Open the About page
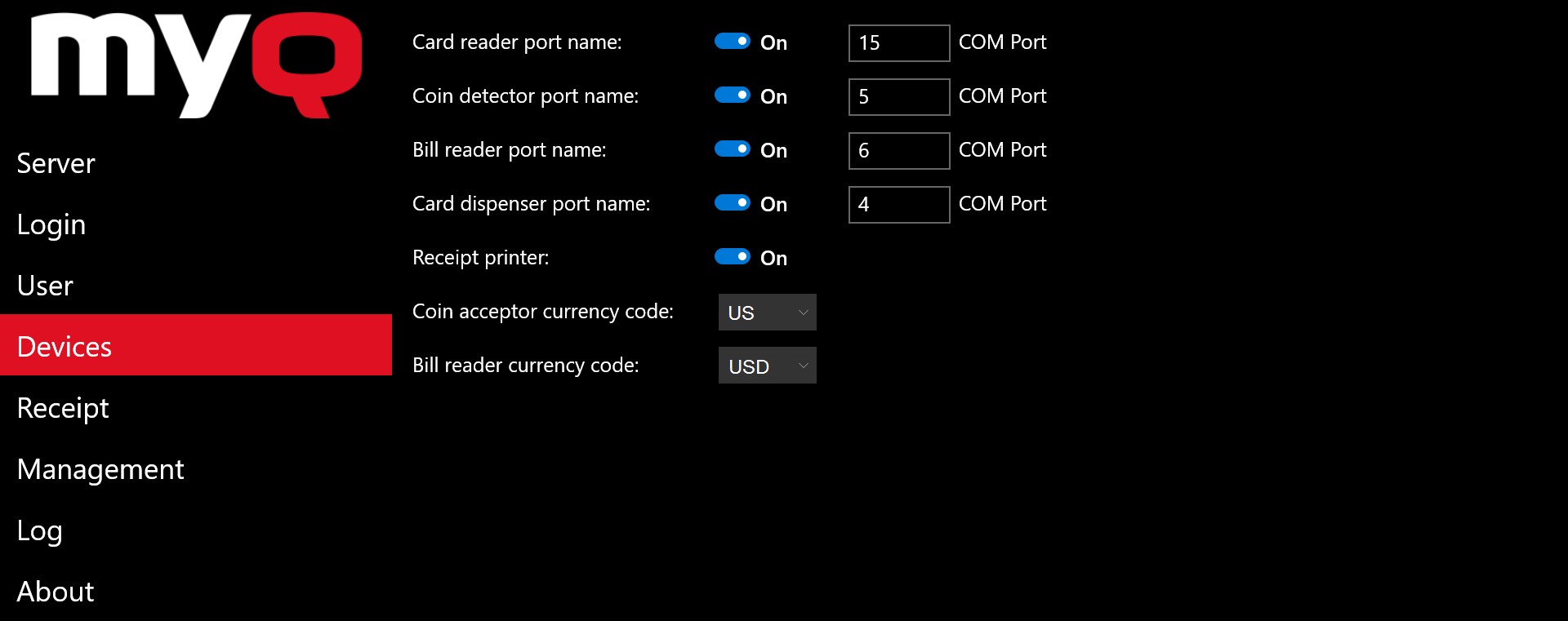1568x621 pixels. pyautogui.click(x=56, y=592)
